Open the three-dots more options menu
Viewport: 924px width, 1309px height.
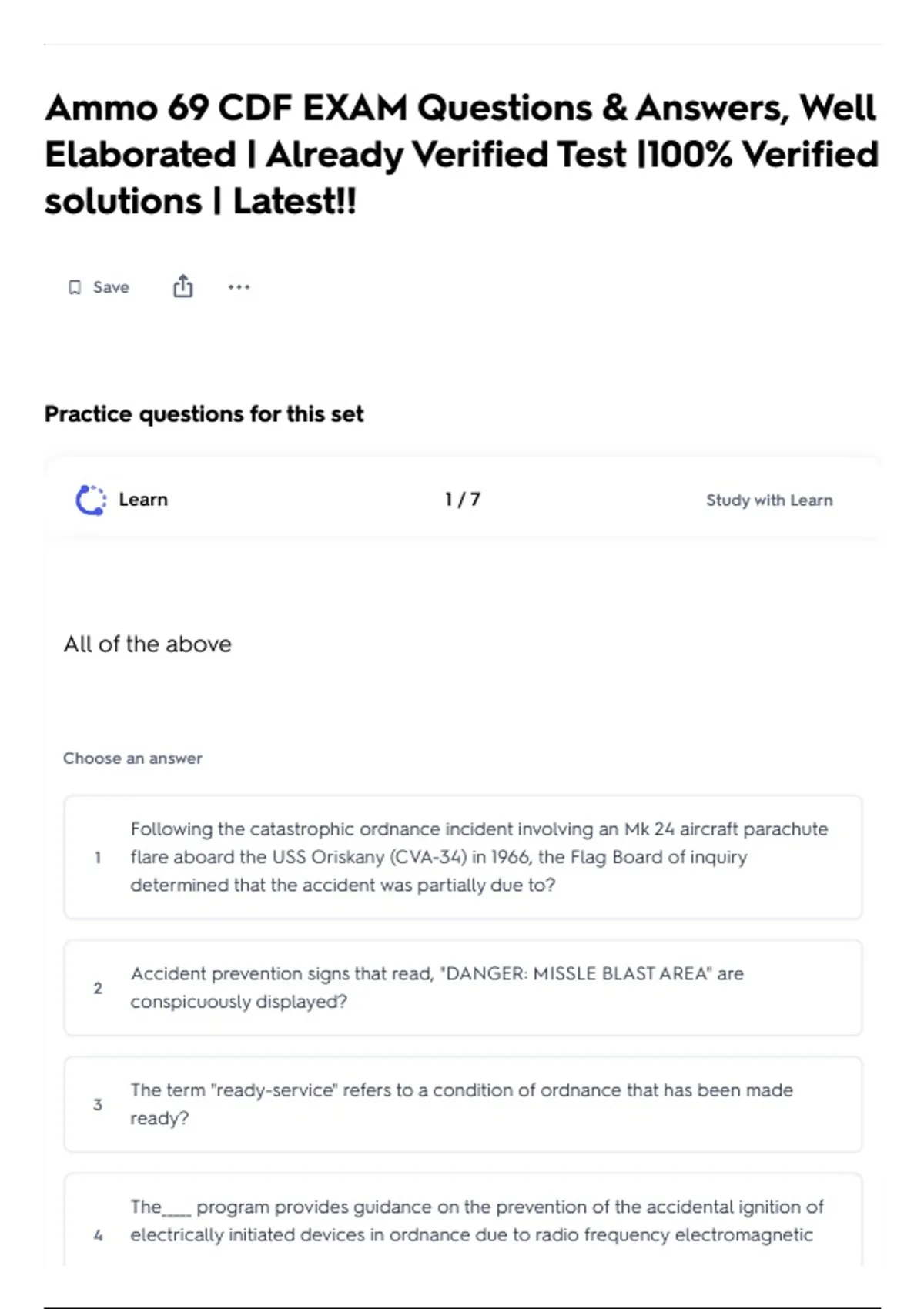[239, 287]
